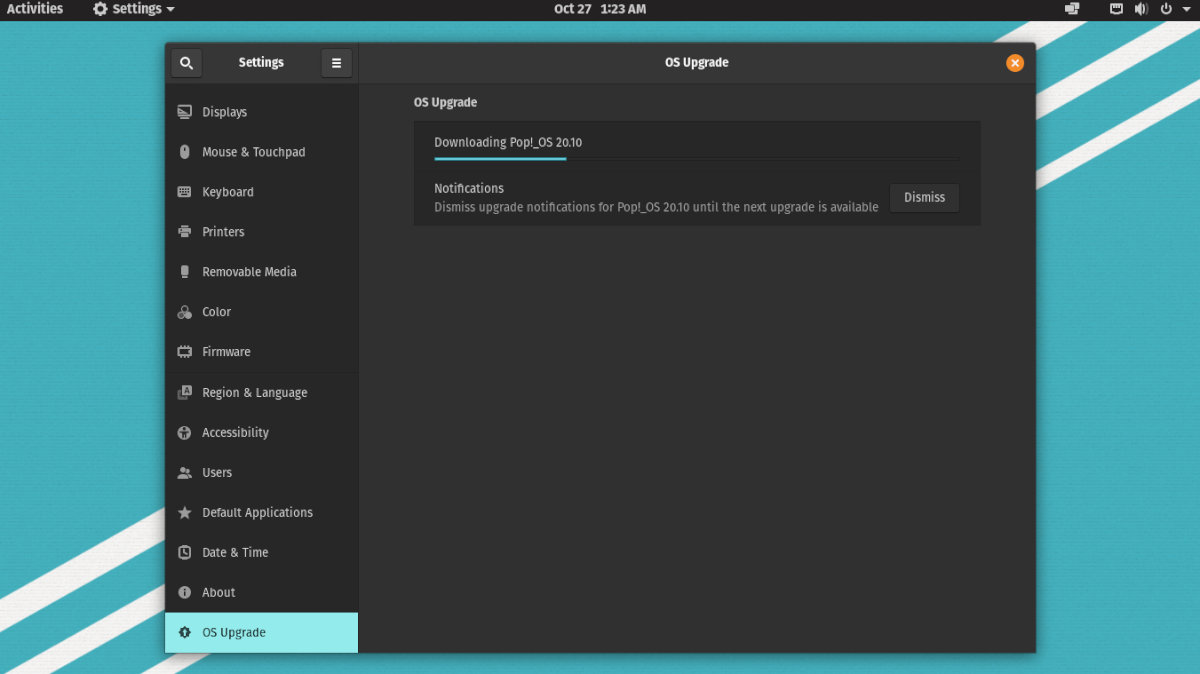Select Date & Time in the sidebar
1200x674 pixels.
click(x=234, y=552)
